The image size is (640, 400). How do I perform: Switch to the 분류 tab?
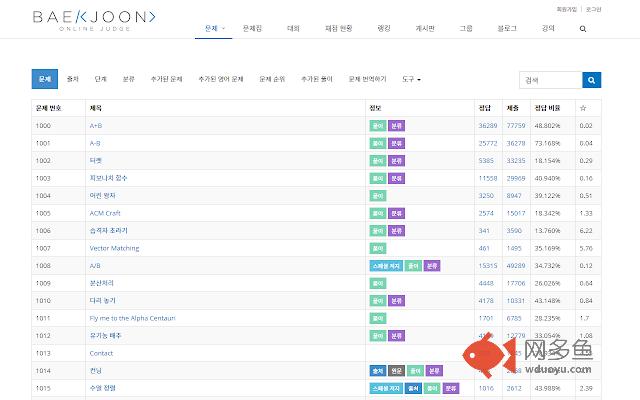point(129,79)
